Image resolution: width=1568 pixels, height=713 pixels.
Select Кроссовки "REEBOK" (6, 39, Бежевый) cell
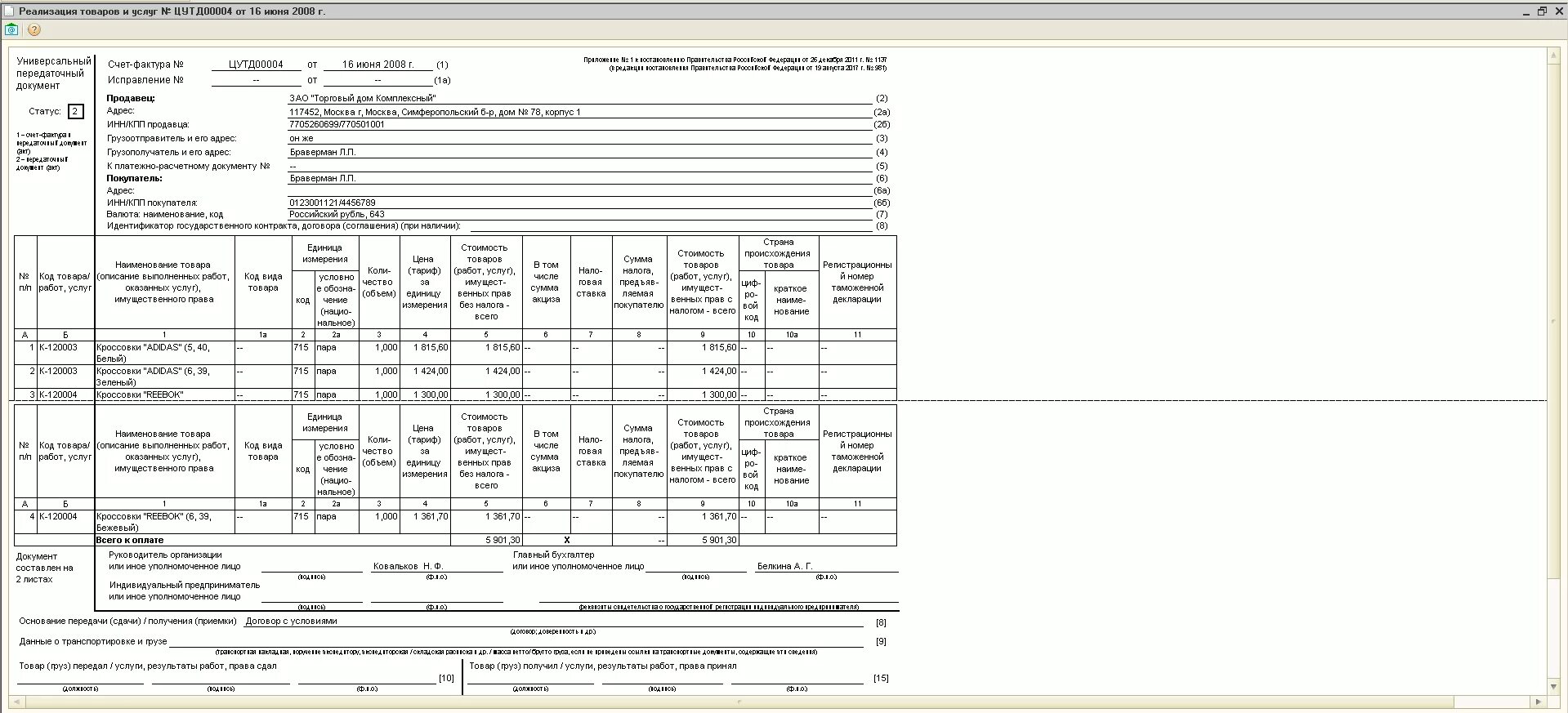pyautogui.click(x=164, y=522)
